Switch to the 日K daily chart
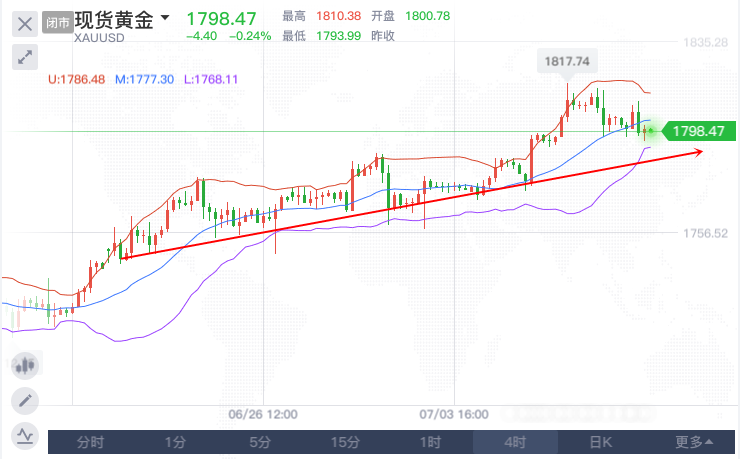Screen dimensions: 740x459 600,442
